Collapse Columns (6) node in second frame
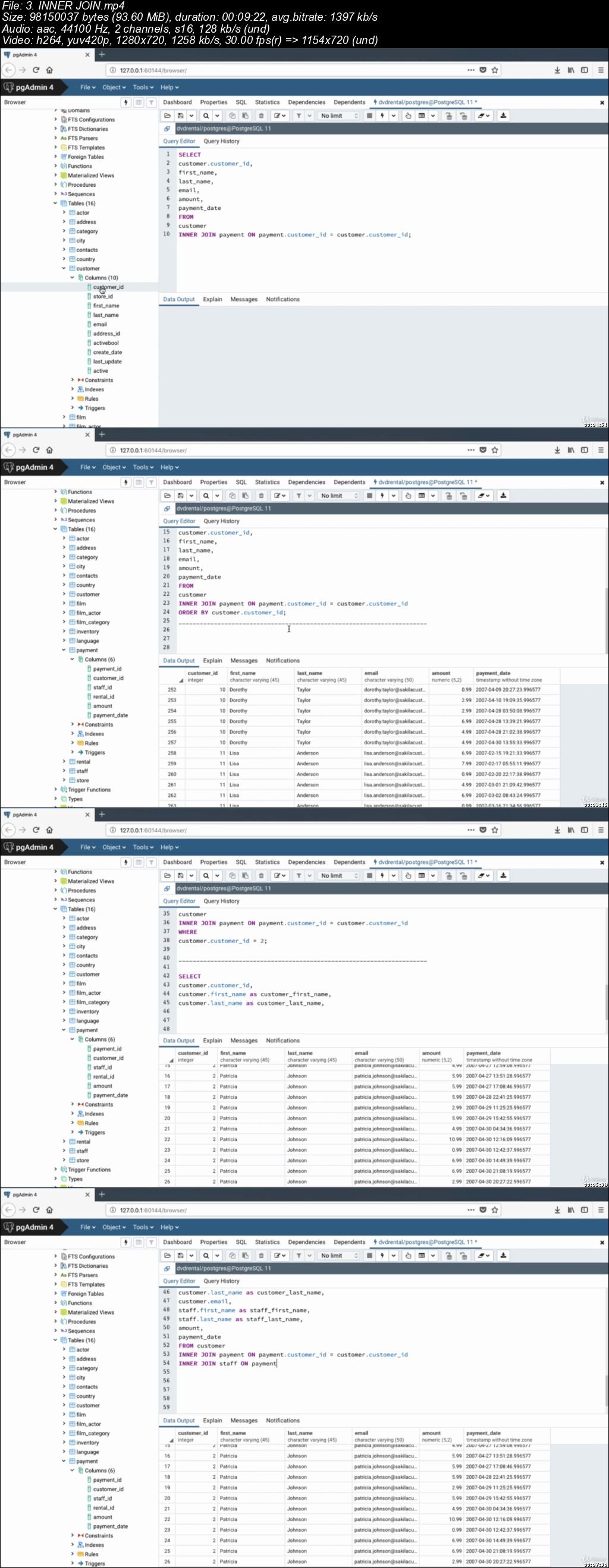 (x=73, y=659)
